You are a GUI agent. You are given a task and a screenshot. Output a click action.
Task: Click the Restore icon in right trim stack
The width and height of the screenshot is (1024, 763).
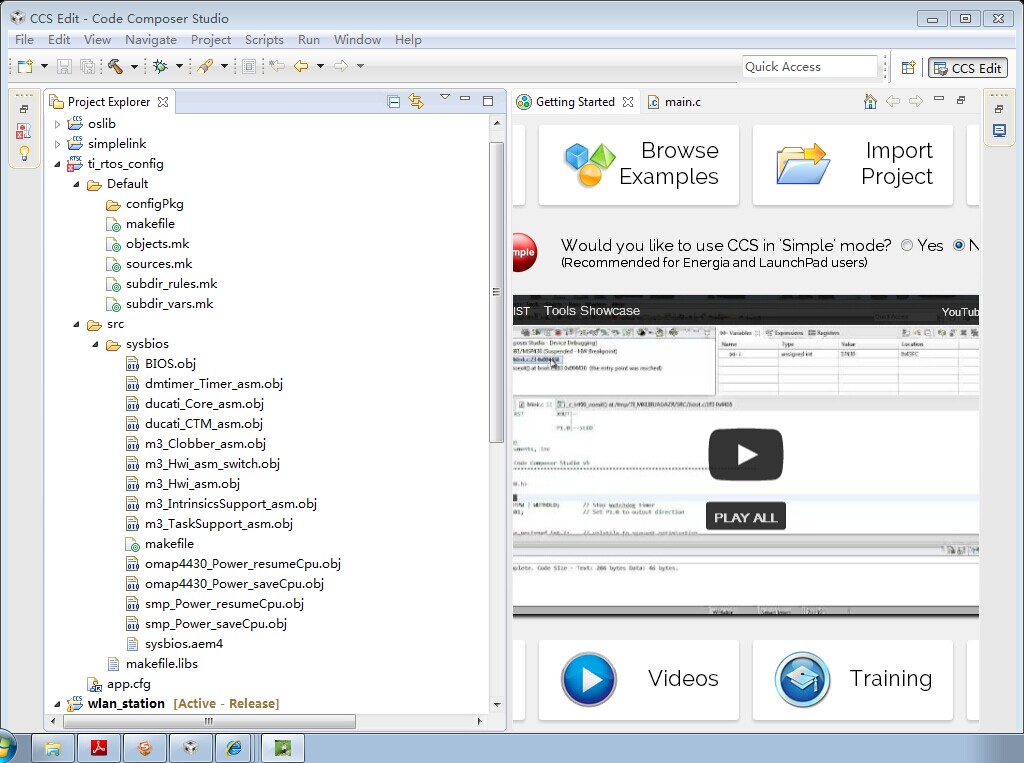coord(999,109)
